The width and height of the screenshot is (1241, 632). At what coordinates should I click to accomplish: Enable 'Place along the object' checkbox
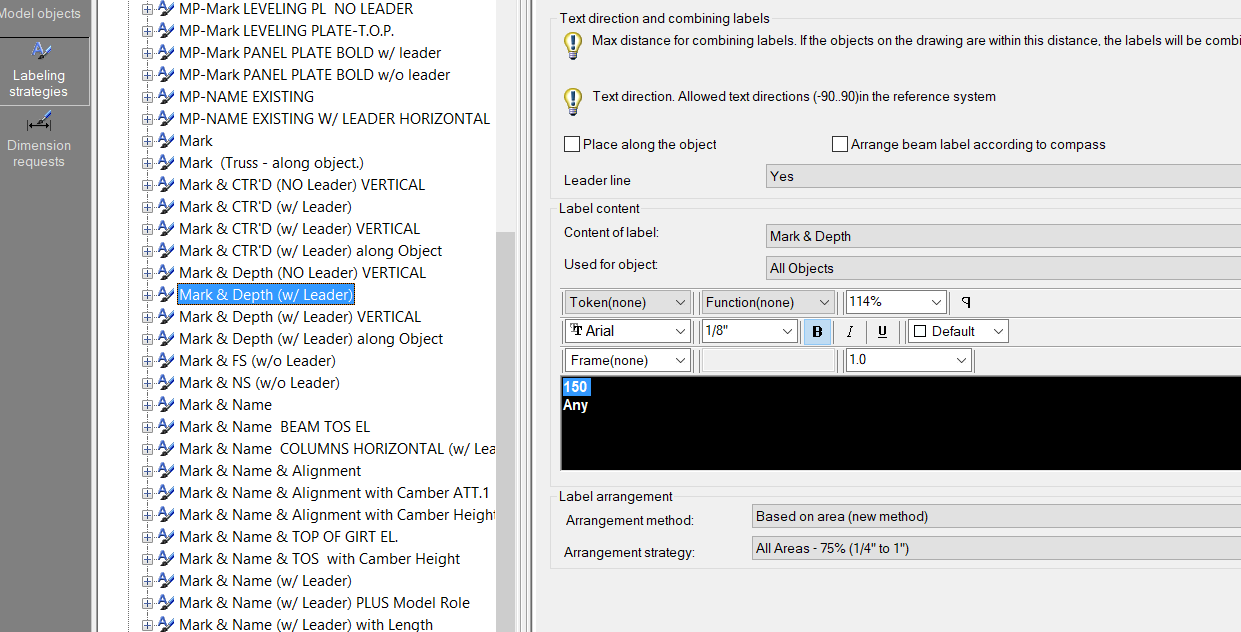coord(572,144)
